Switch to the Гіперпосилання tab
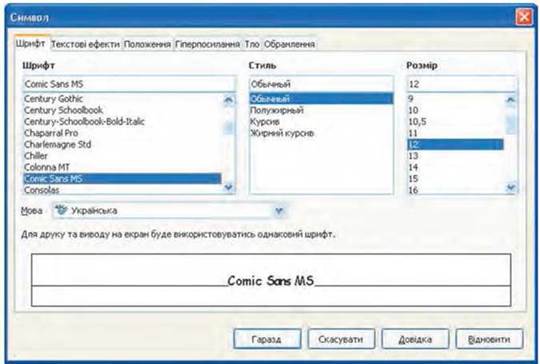 coord(207,44)
